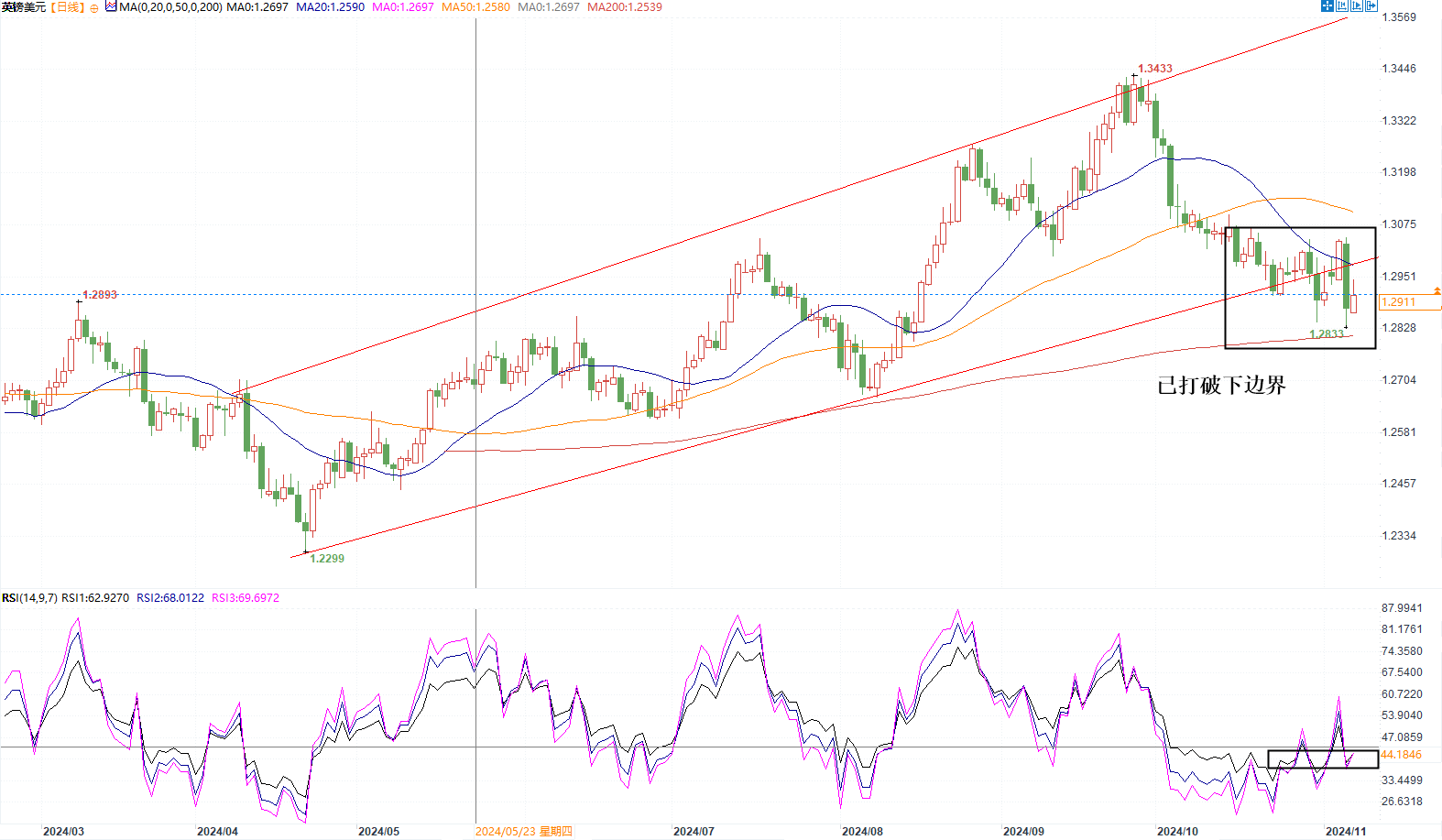Click the jump-to-start axis icon
Viewport: 1442px width, 840px height.
pyautogui.click(x=1341, y=5)
